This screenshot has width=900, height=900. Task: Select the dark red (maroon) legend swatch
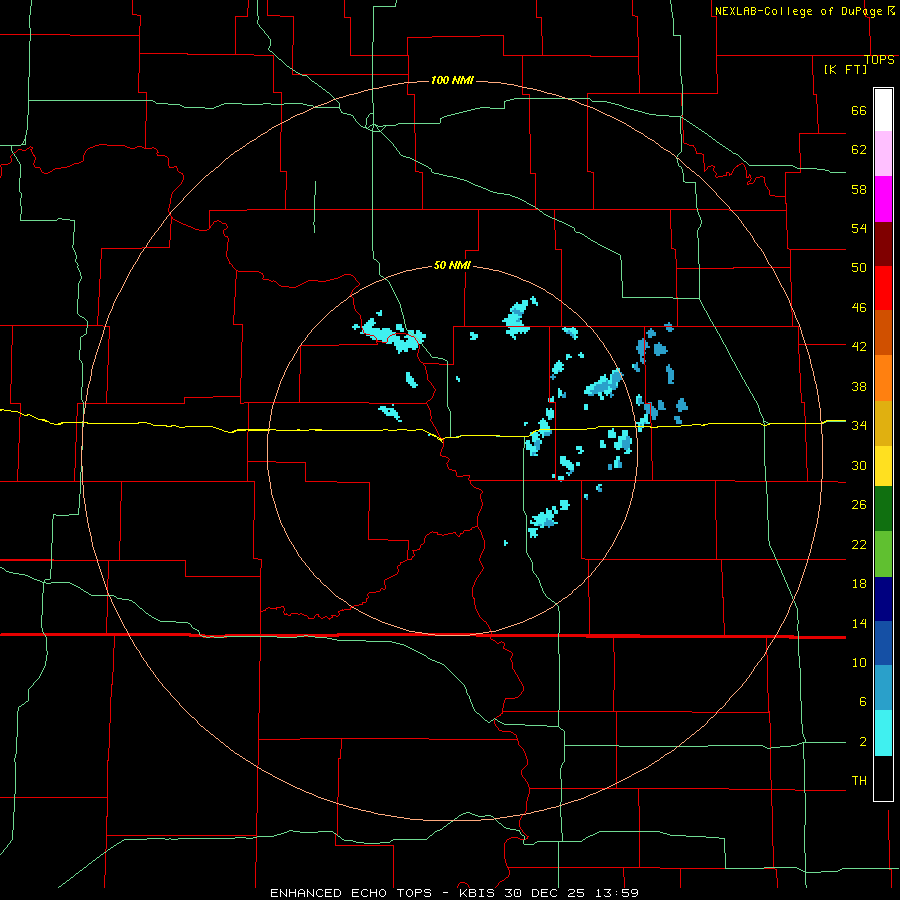(x=883, y=244)
